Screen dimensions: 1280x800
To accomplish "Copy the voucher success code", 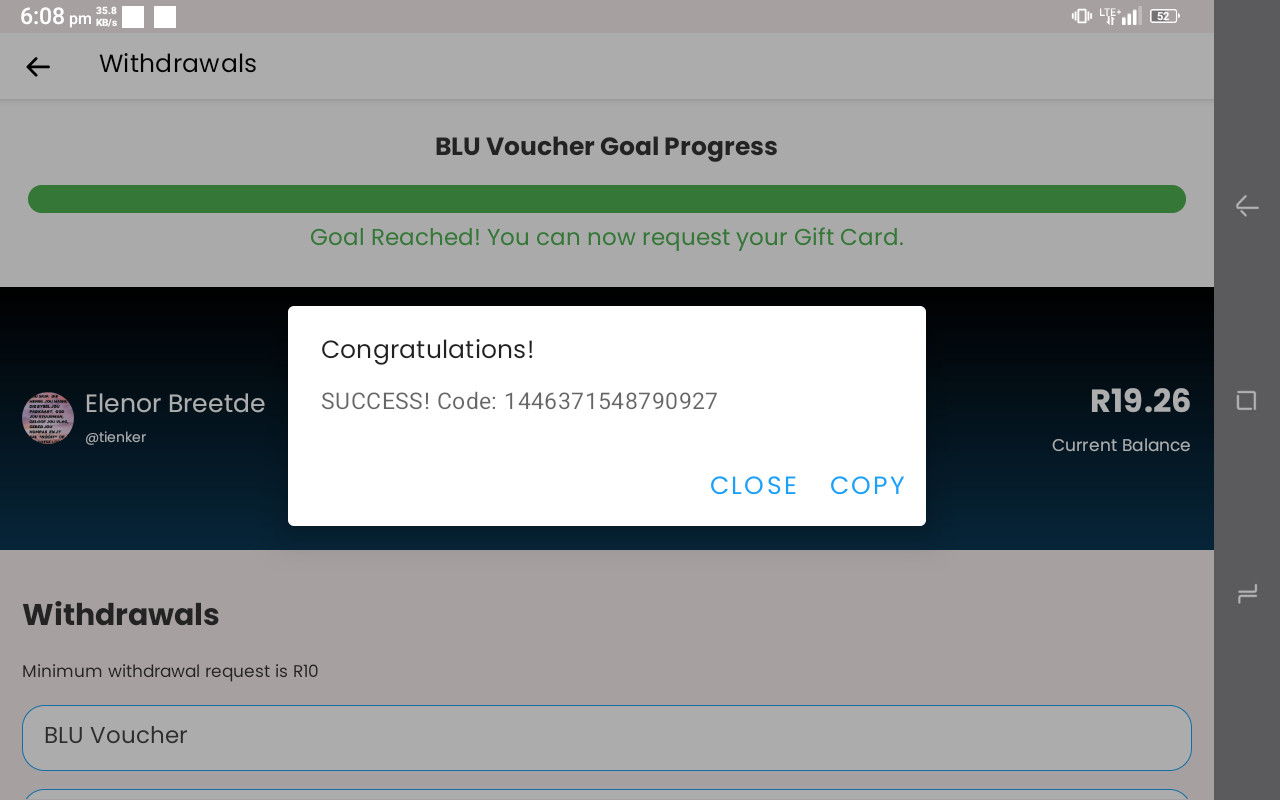I will point(867,485).
